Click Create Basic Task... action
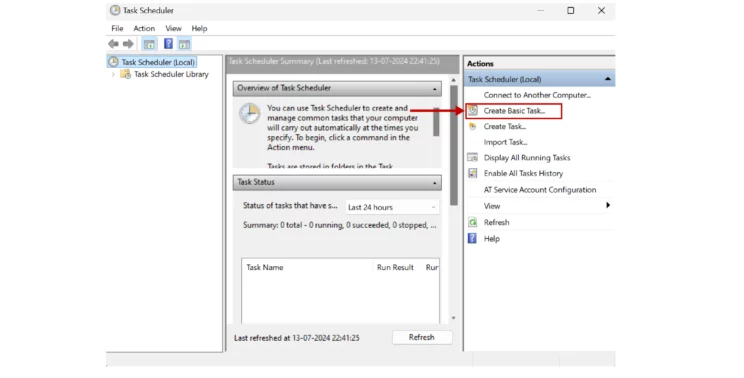The height and width of the screenshot is (378, 744). click(x=514, y=111)
